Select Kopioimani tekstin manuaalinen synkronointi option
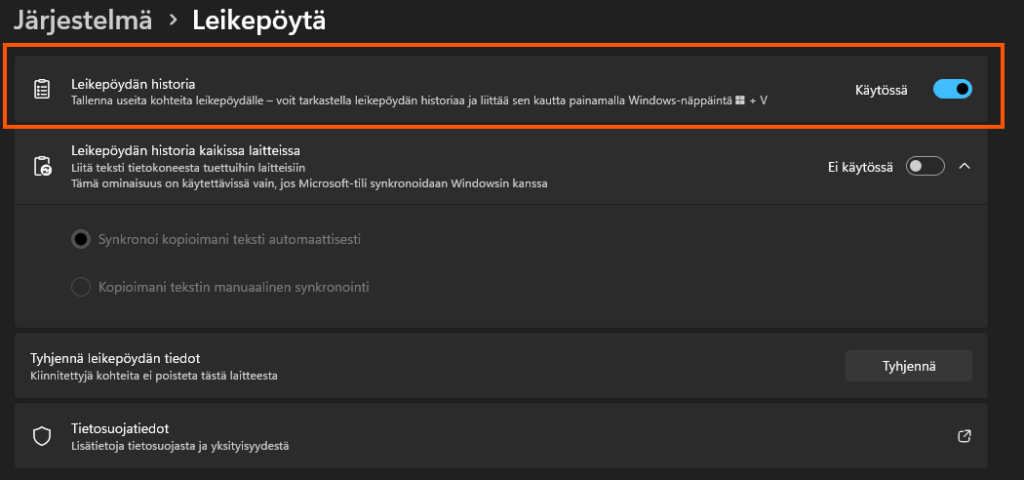The height and width of the screenshot is (480, 1024). click(x=81, y=287)
